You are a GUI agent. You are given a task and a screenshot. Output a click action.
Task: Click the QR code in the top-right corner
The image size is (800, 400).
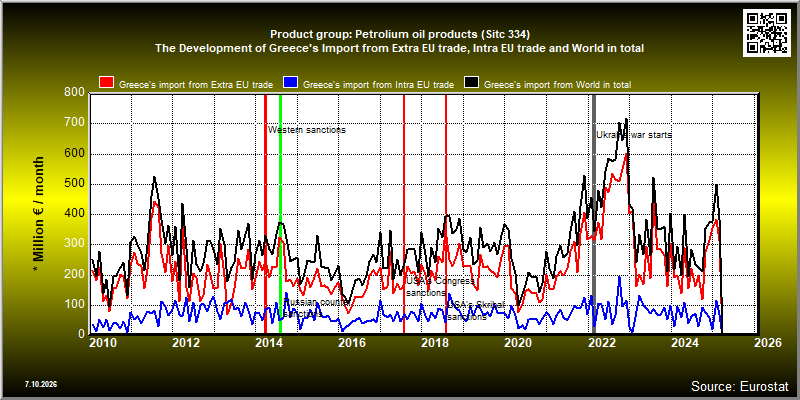pyautogui.click(x=767, y=33)
